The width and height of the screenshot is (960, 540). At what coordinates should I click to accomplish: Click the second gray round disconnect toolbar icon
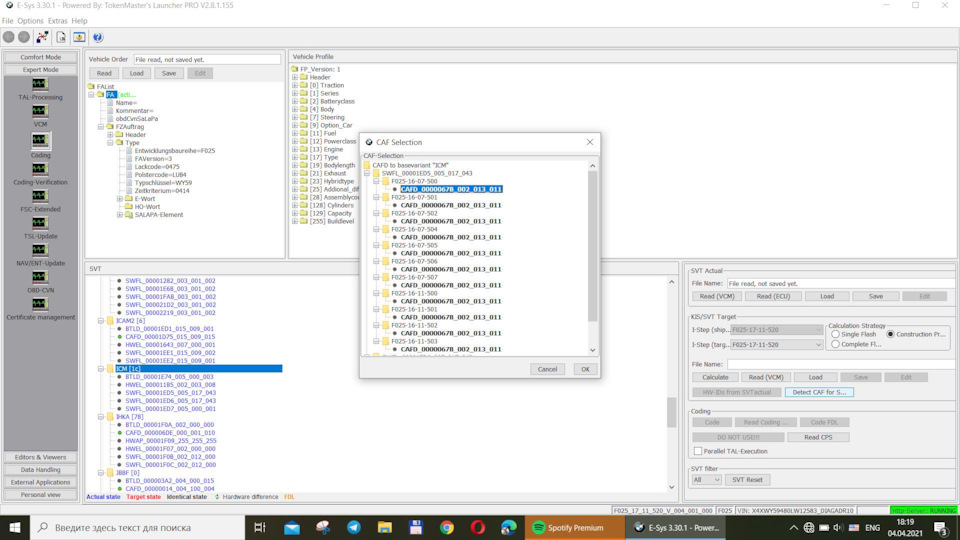point(24,37)
